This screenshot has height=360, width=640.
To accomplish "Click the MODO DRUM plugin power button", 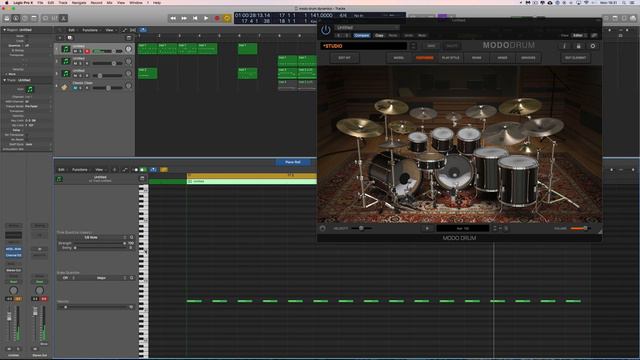I will point(325,30).
